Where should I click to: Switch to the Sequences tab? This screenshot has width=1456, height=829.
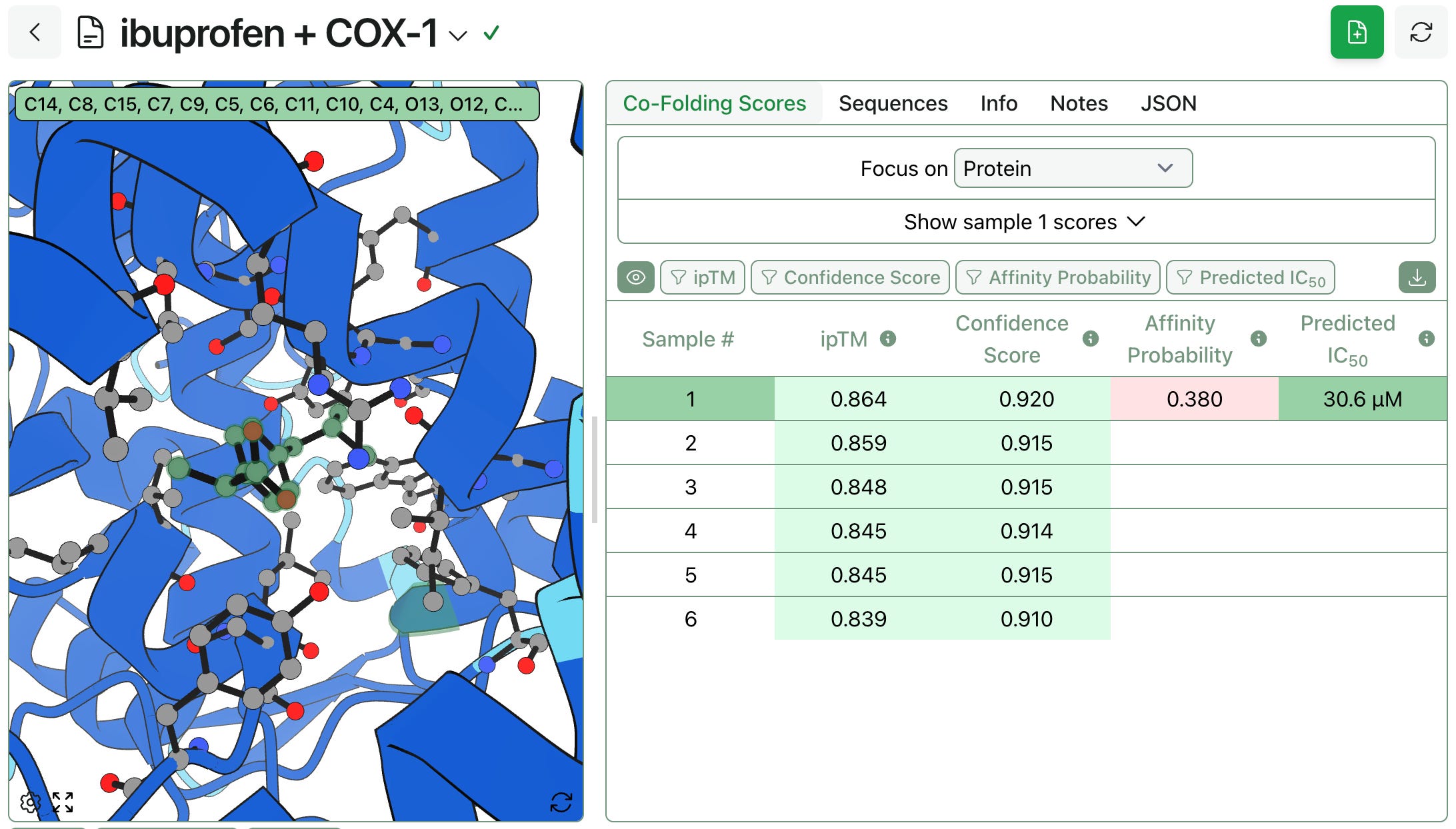tap(893, 103)
